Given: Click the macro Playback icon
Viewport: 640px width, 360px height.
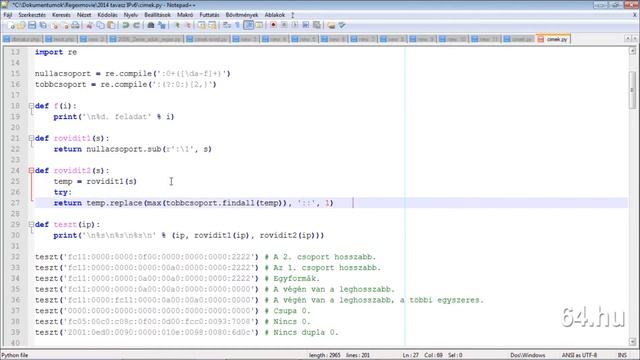Looking at the screenshot, I should tap(295, 25).
